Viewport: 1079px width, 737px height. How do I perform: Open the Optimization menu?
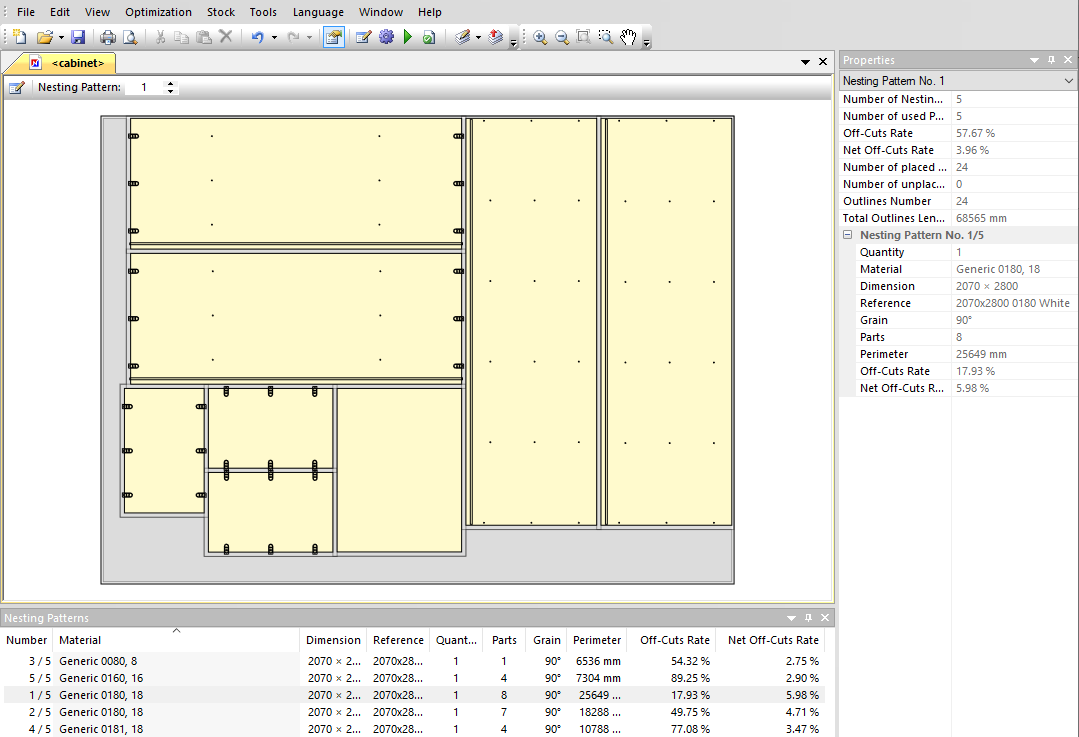158,12
